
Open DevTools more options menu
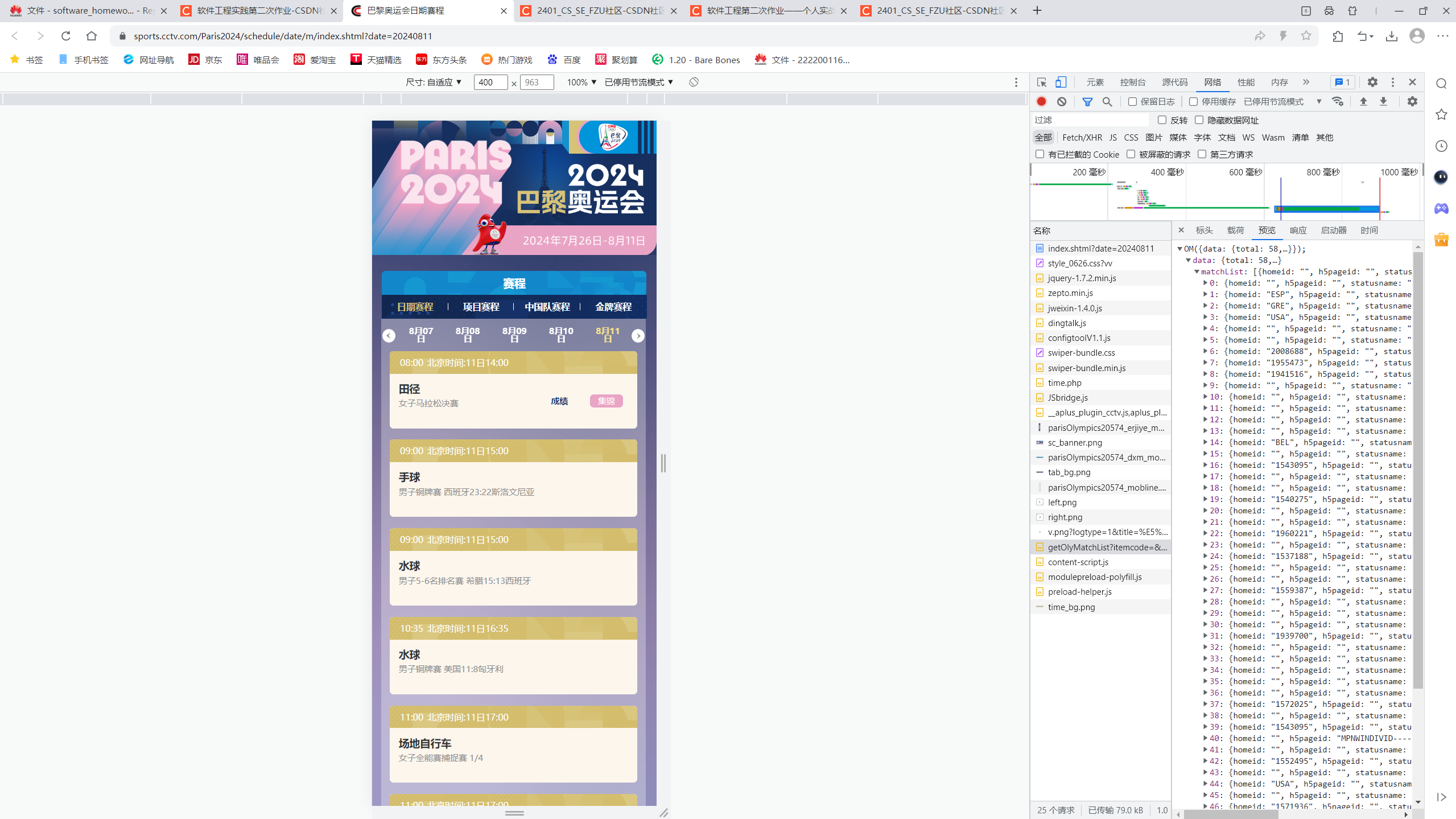(1393, 83)
